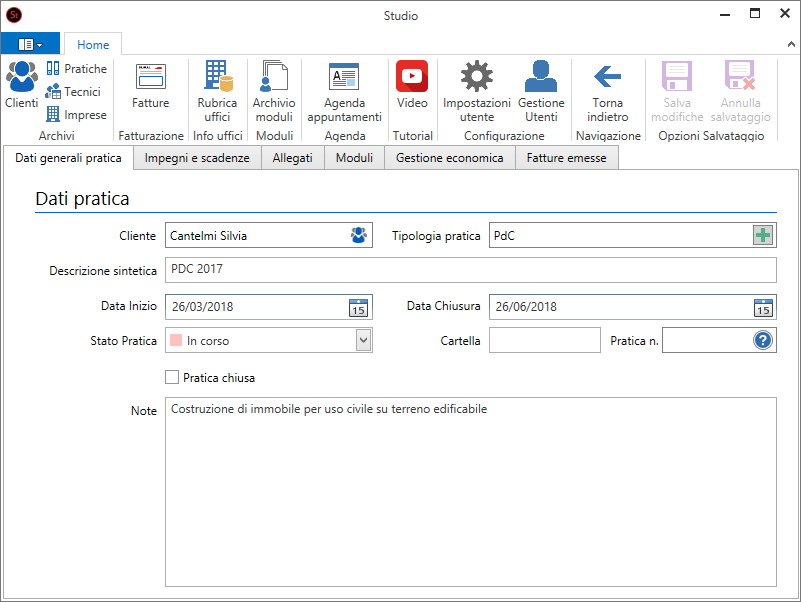Open Archivio moduli

tap(274, 91)
